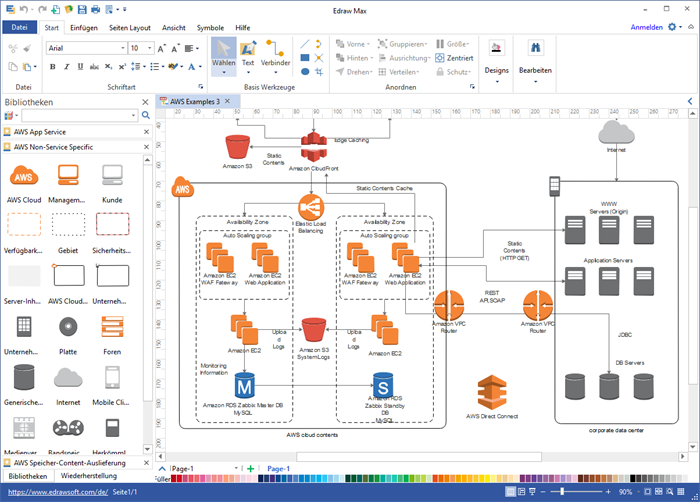Click the Bearbeiten edit icon
The width and height of the screenshot is (700, 502).
click(535, 57)
